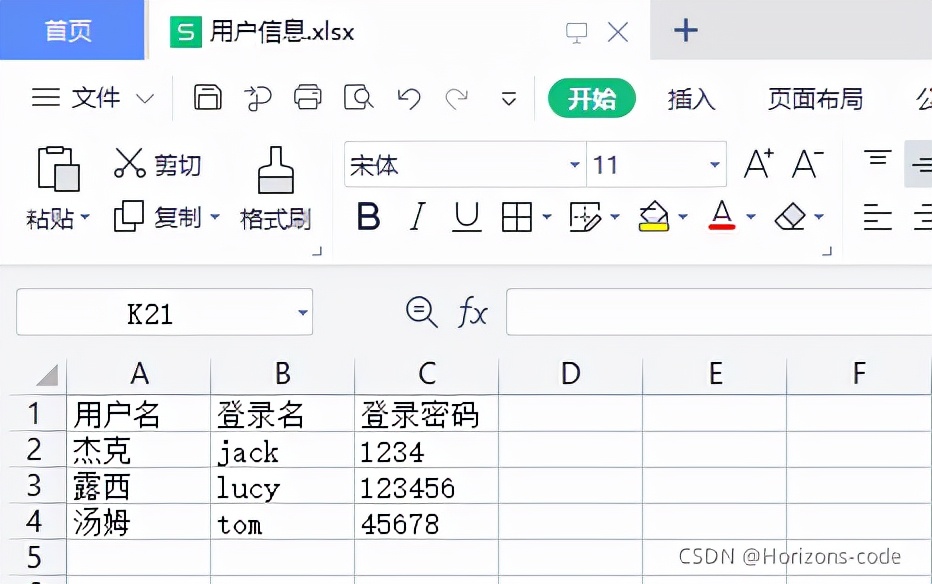Toggle bold formatting
The width and height of the screenshot is (932, 584).
tap(368, 216)
